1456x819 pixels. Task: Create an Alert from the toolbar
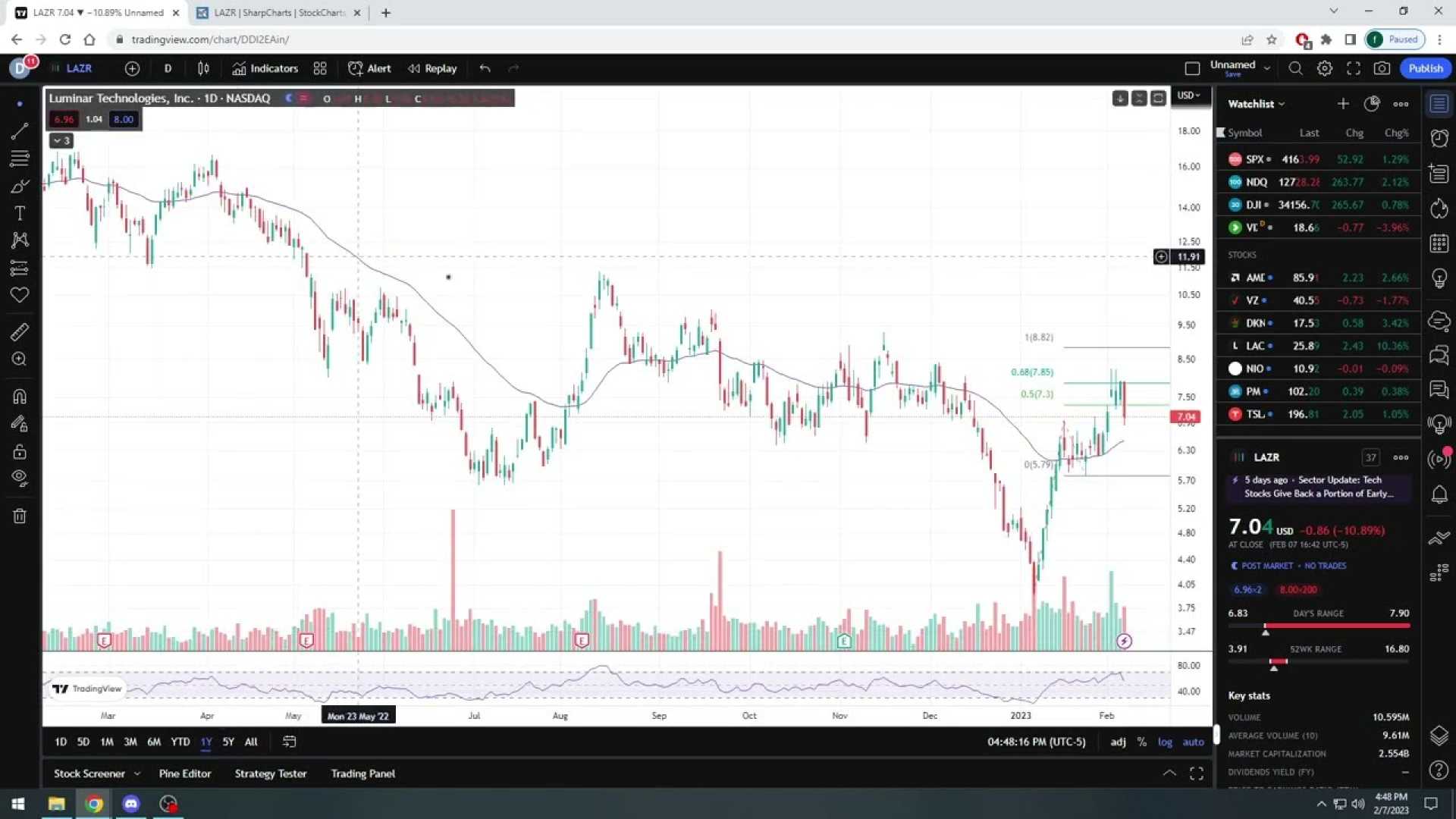click(x=369, y=68)
